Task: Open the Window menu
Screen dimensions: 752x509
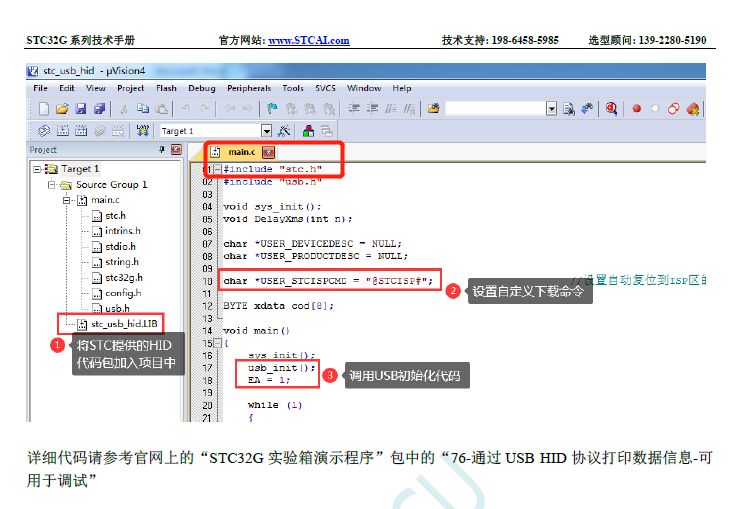Action: pos(364,88)
